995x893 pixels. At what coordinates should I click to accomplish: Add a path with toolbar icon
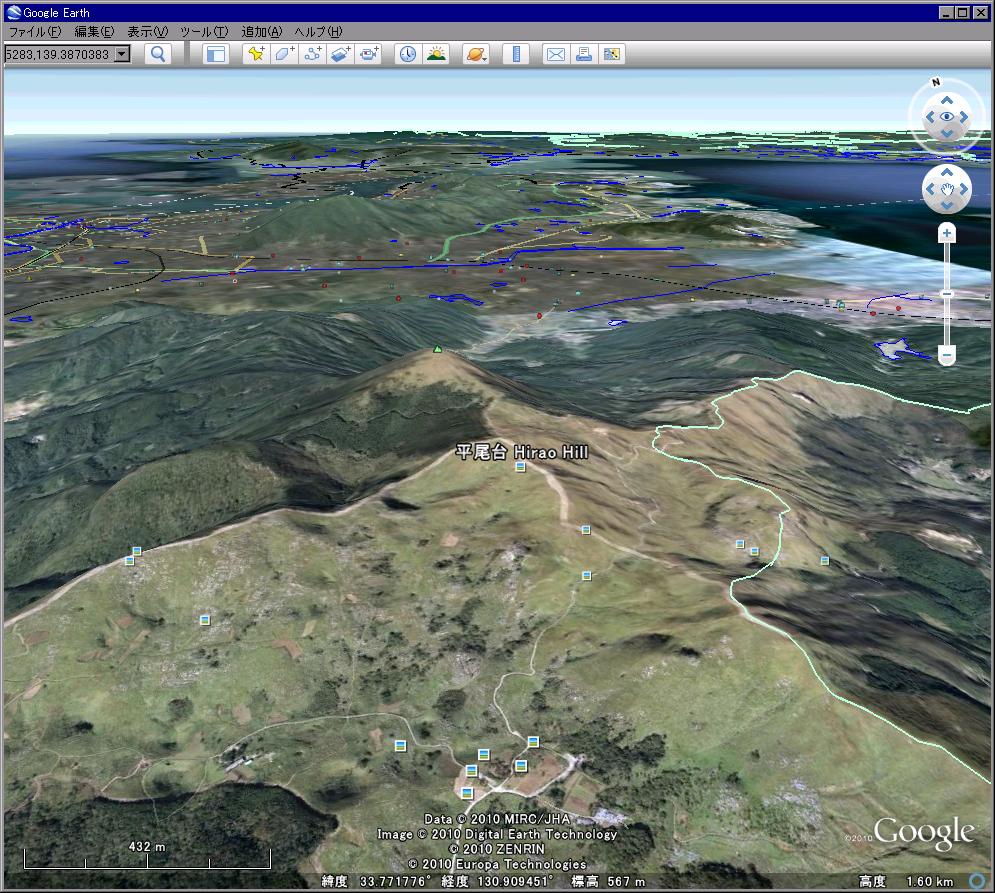pos(313,54)
